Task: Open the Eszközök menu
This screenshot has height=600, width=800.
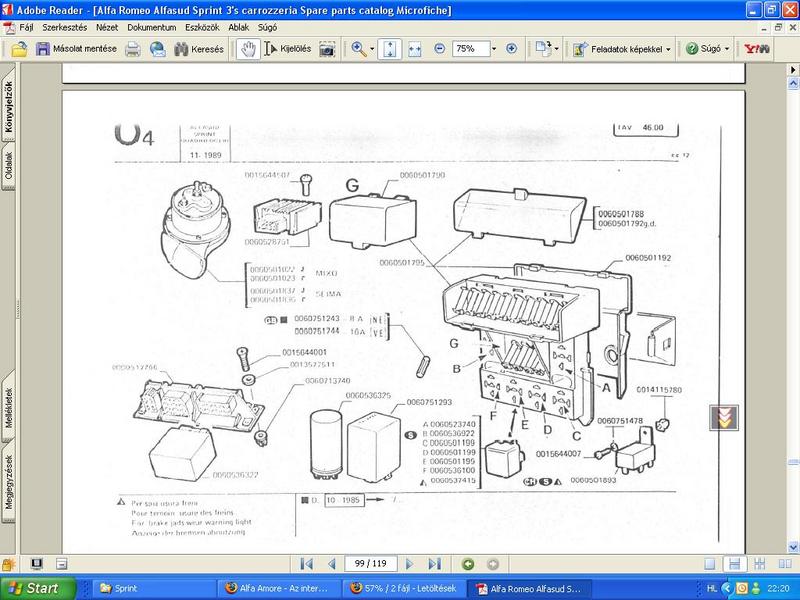Action: 202,28
